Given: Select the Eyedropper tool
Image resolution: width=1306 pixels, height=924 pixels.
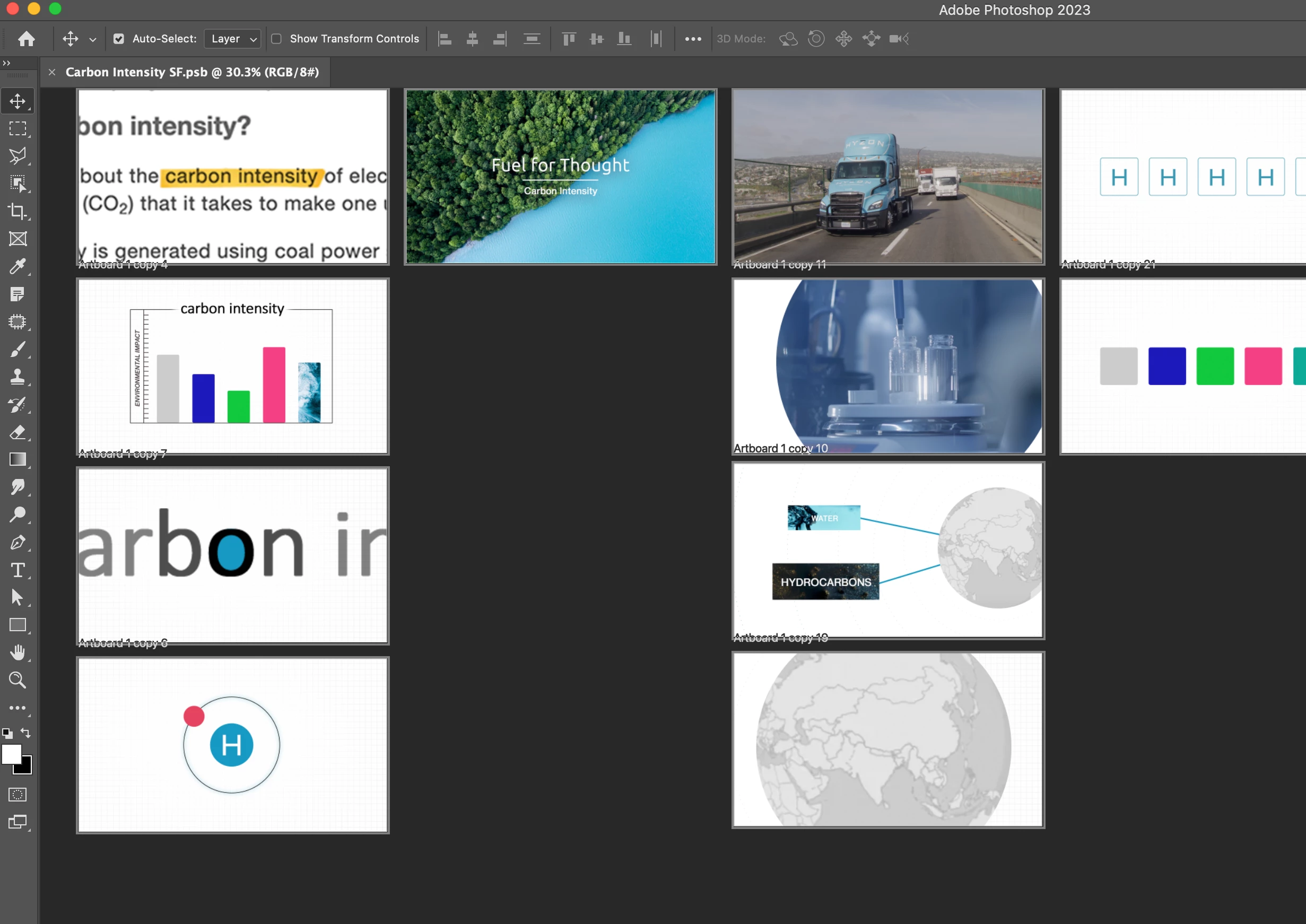Looking at the screenshot, I should coord(18,266).
